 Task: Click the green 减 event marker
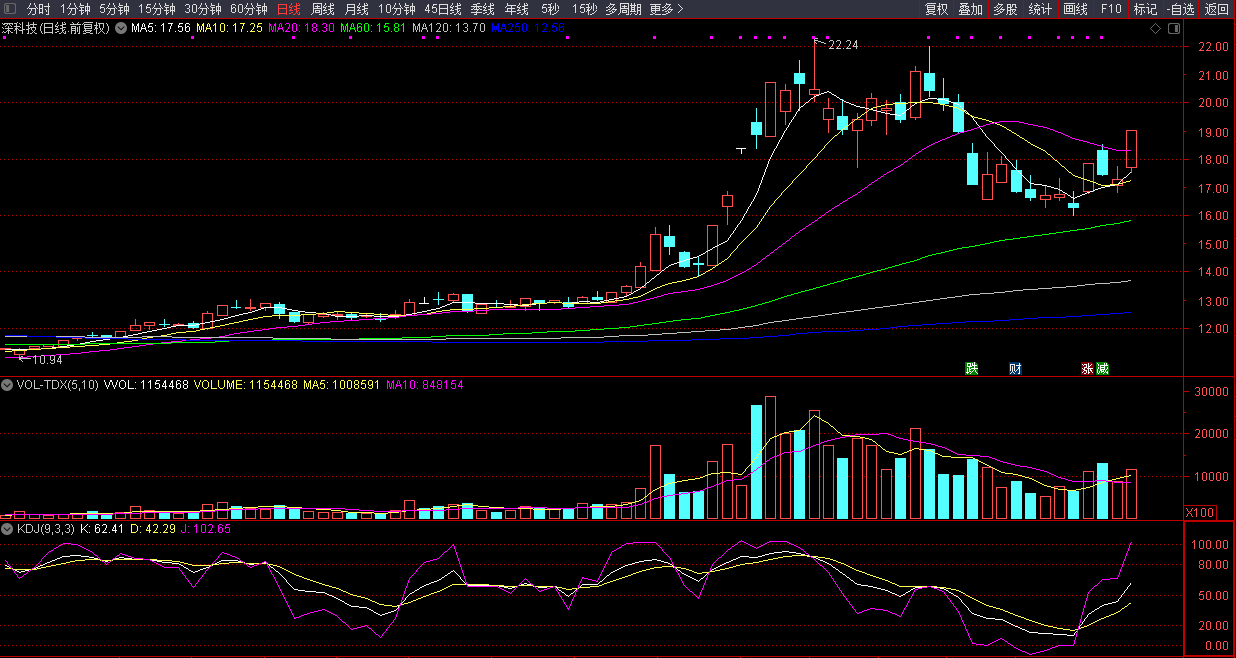pyautogui.click(x=1102, y=368)
